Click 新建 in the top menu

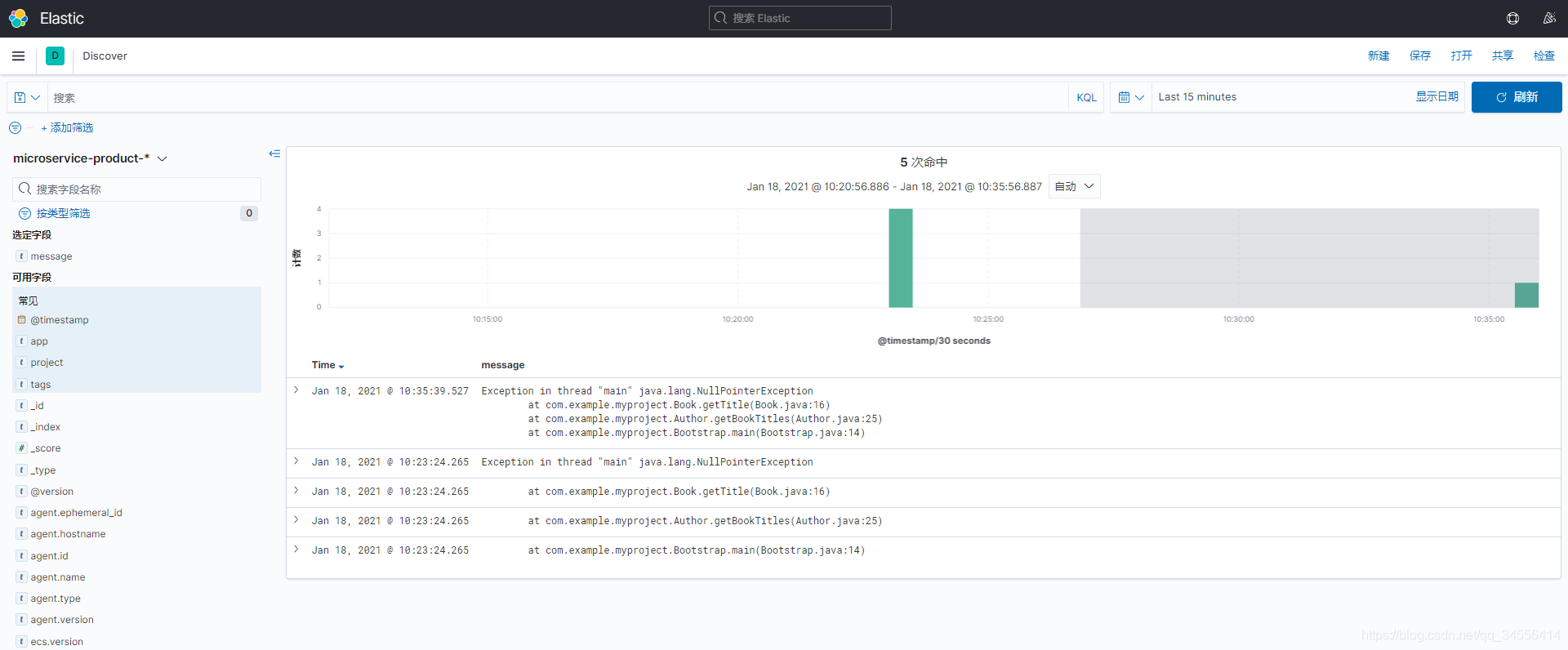[x=1379, y=56]
